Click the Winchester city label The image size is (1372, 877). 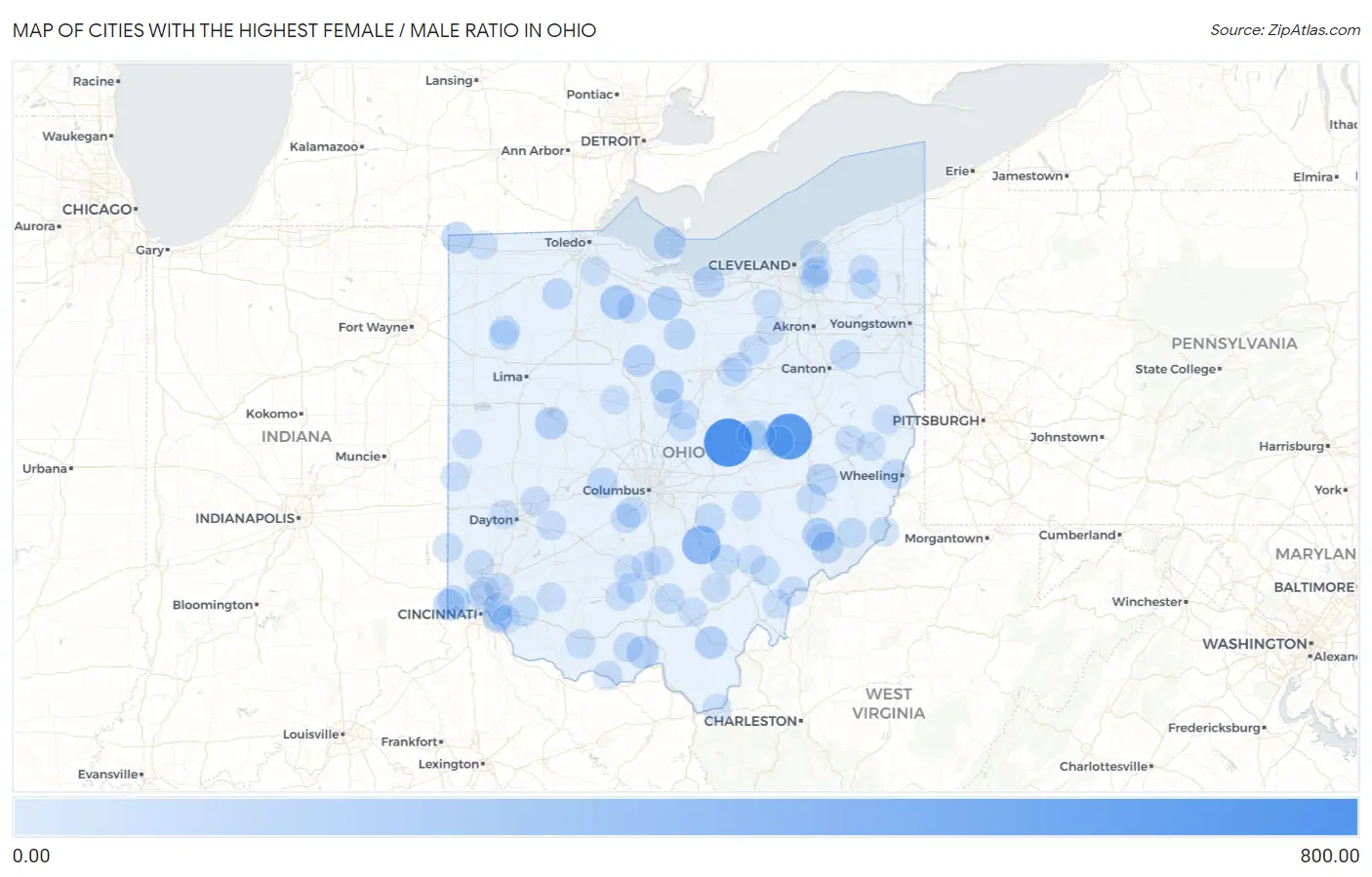1148,602
